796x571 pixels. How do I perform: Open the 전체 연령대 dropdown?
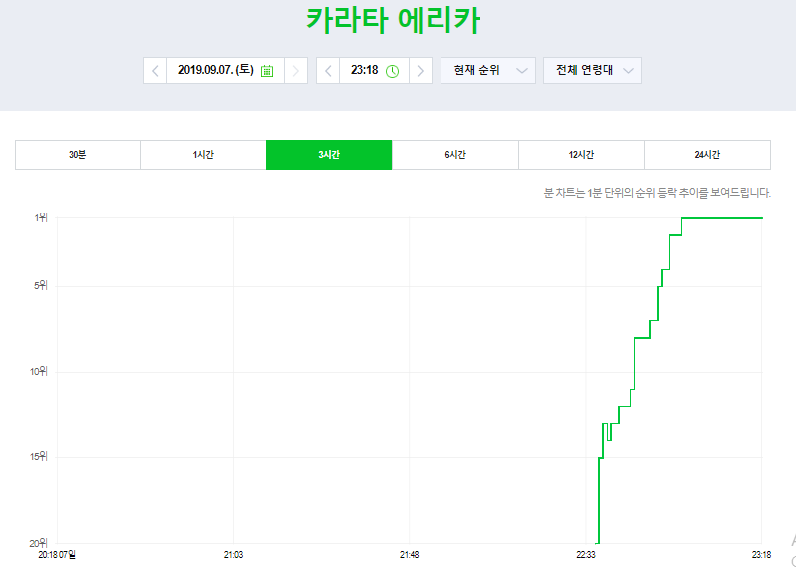point(592,71)
